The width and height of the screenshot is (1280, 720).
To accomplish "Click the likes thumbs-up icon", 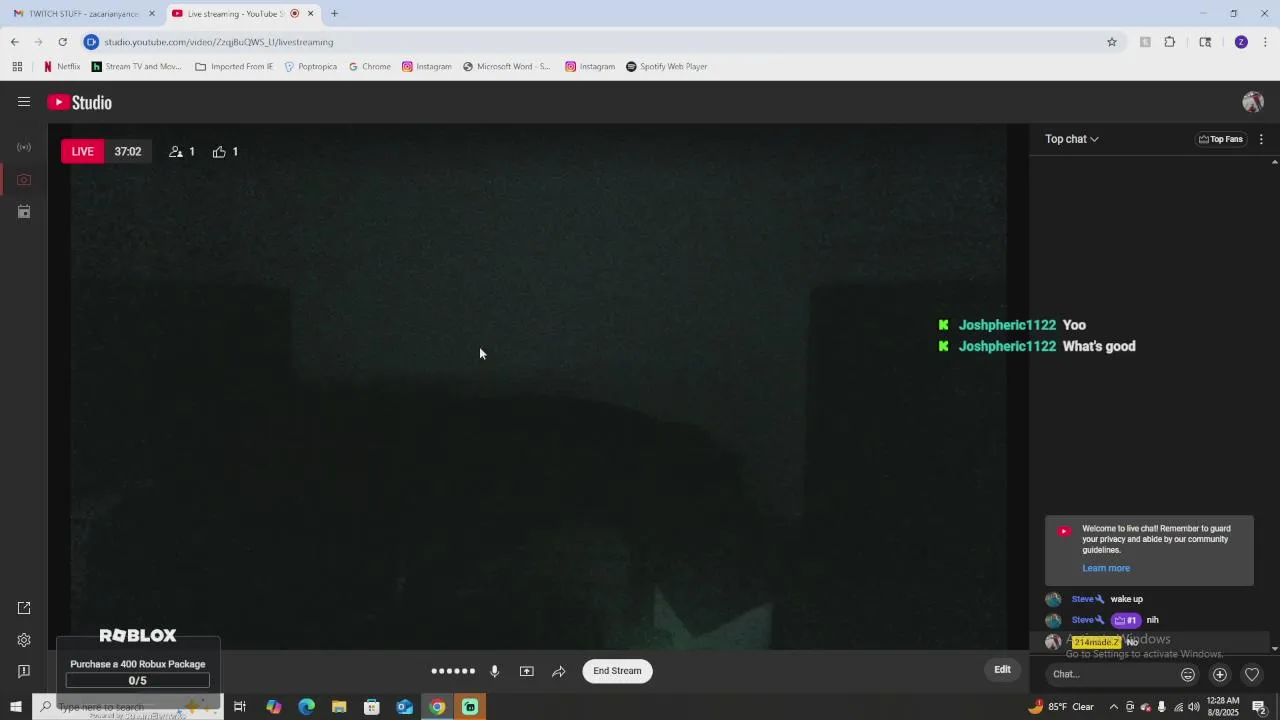I will tap(219, 152).
